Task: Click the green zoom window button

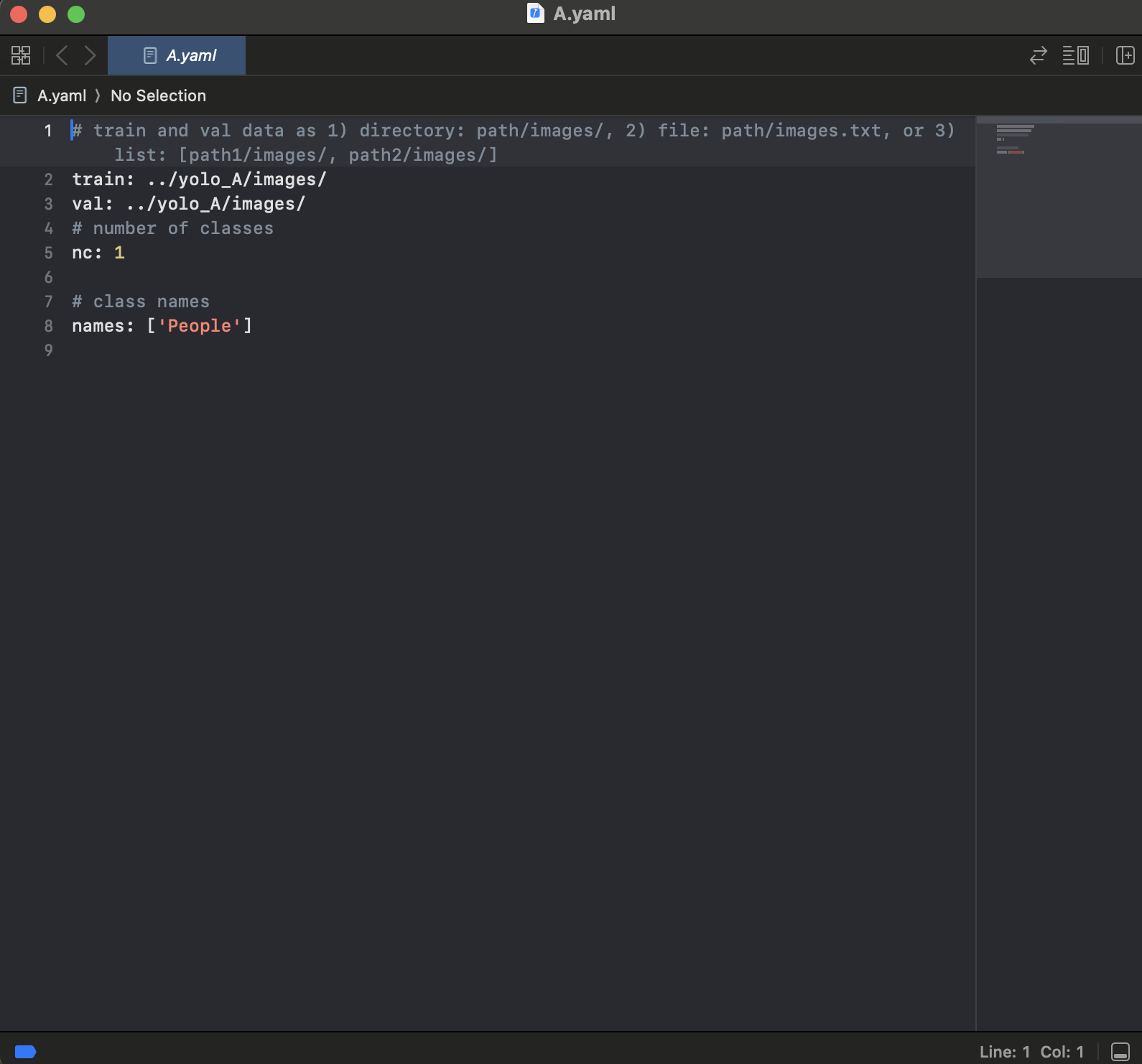Action: [x=76, y=14]
